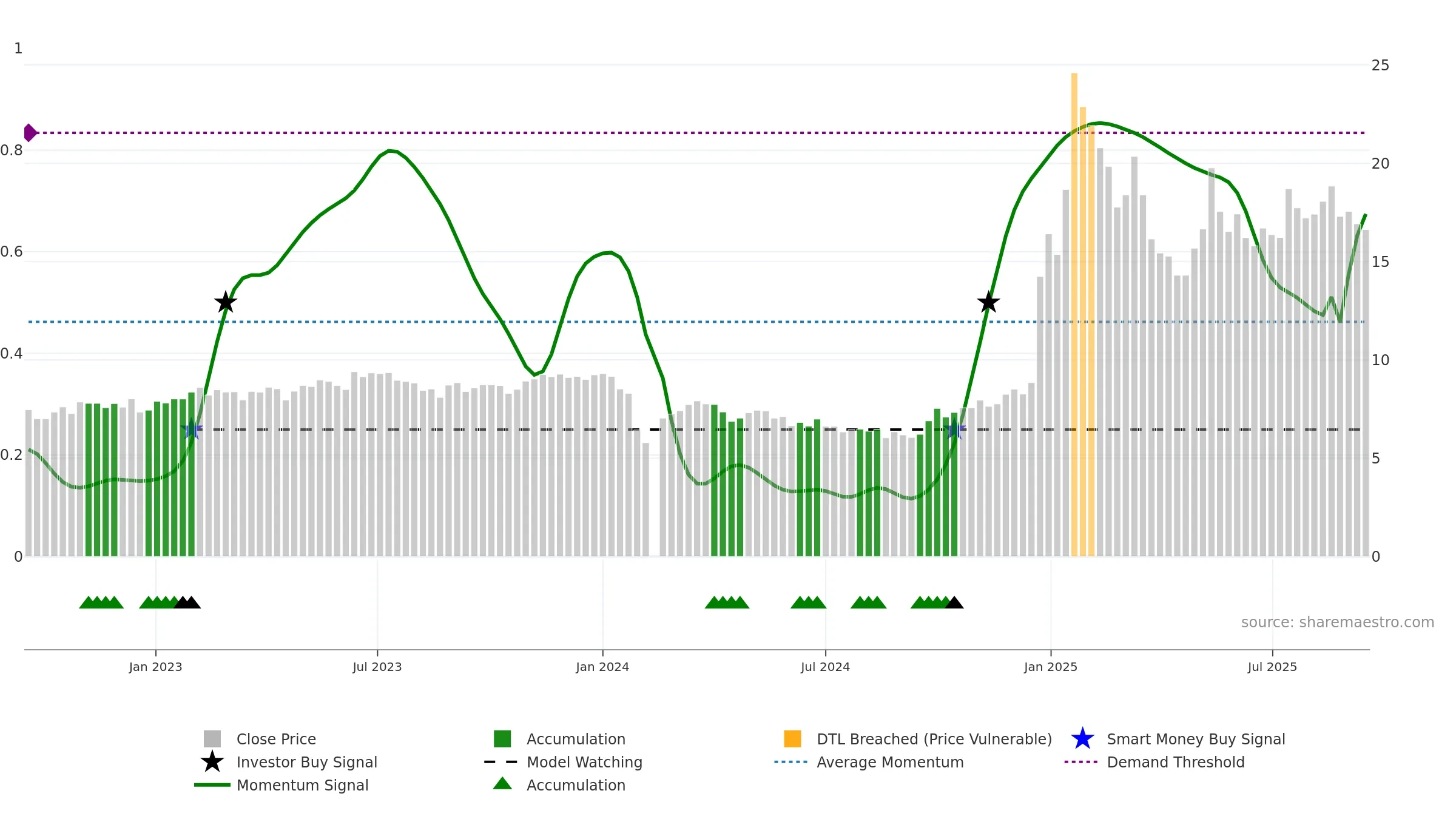Click the source: sharemaestro.com text
Screen dimensions: 1456x819
tap(1338, 622)
